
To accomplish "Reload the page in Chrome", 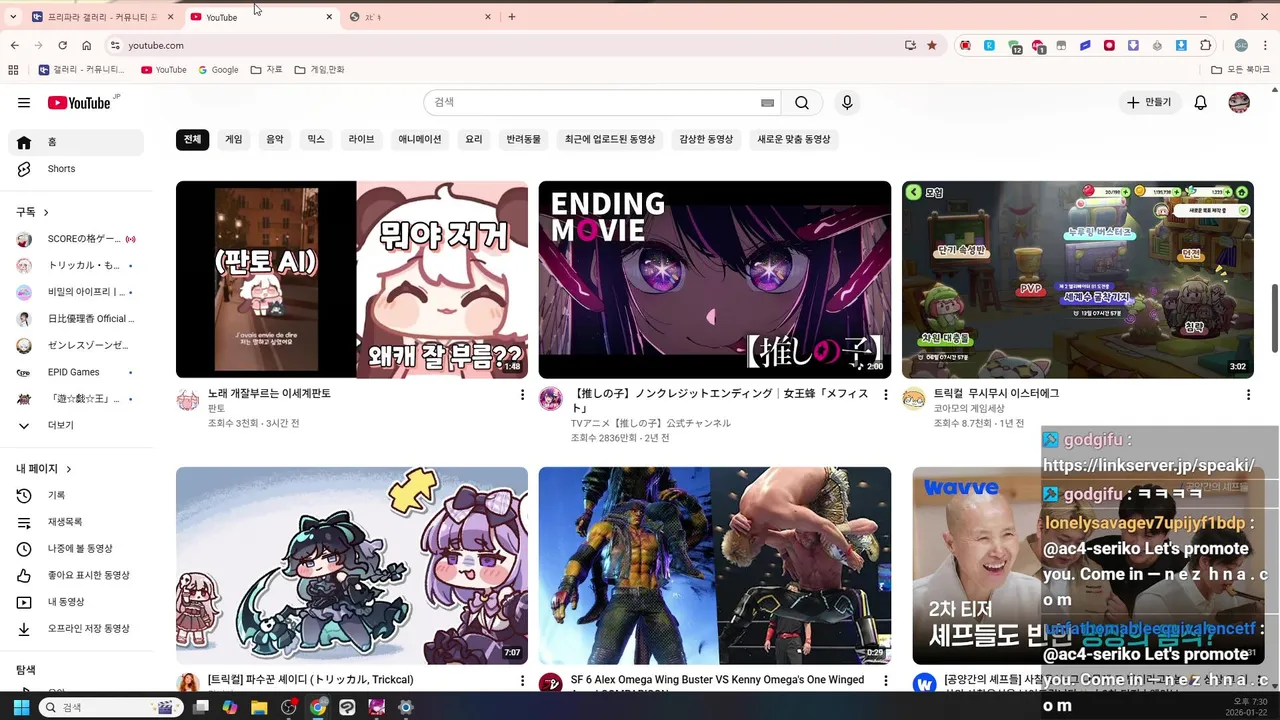I will point(62,45).
